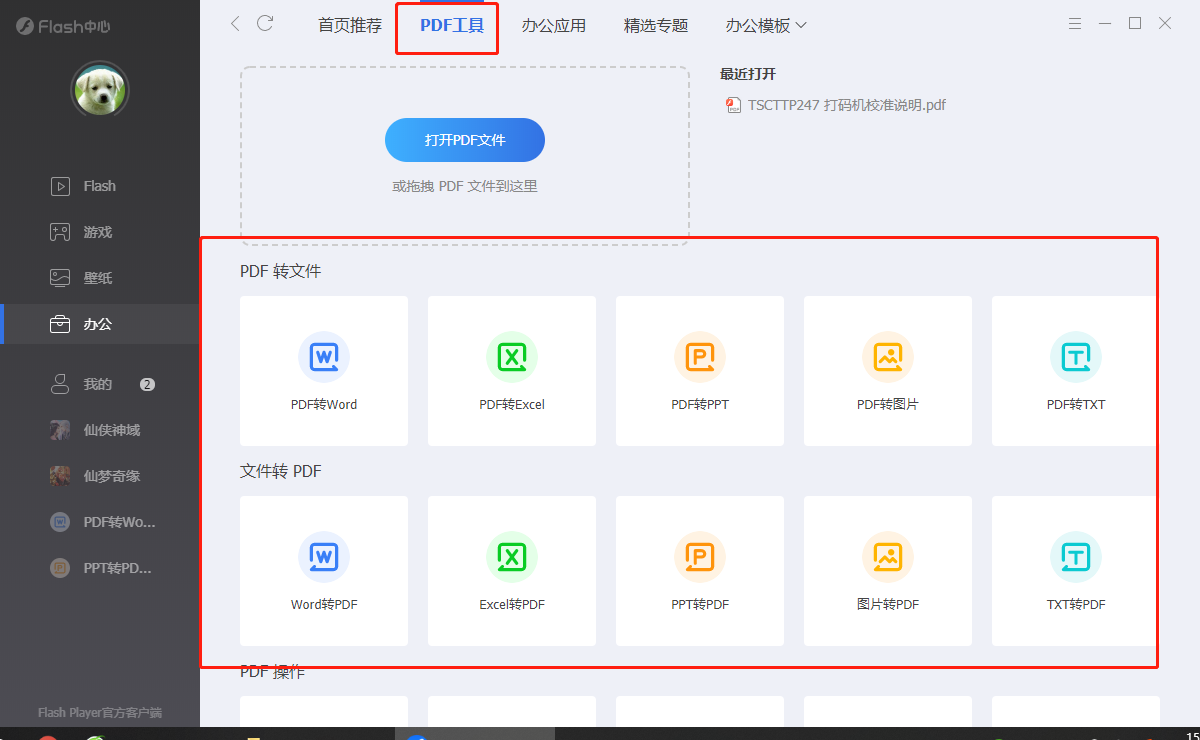
Task: Click the puppy profile avatar
Action: point(100,91)
